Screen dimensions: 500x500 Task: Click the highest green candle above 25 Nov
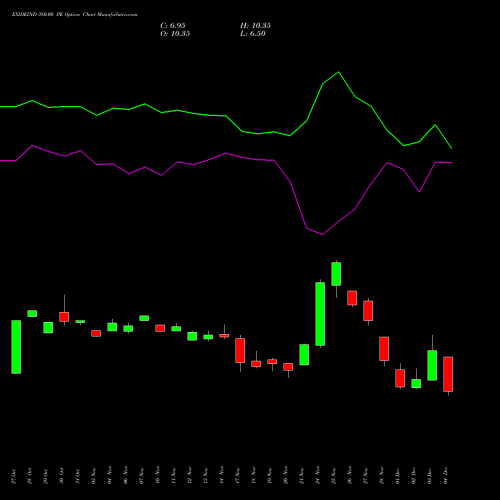tap(336, 274)
